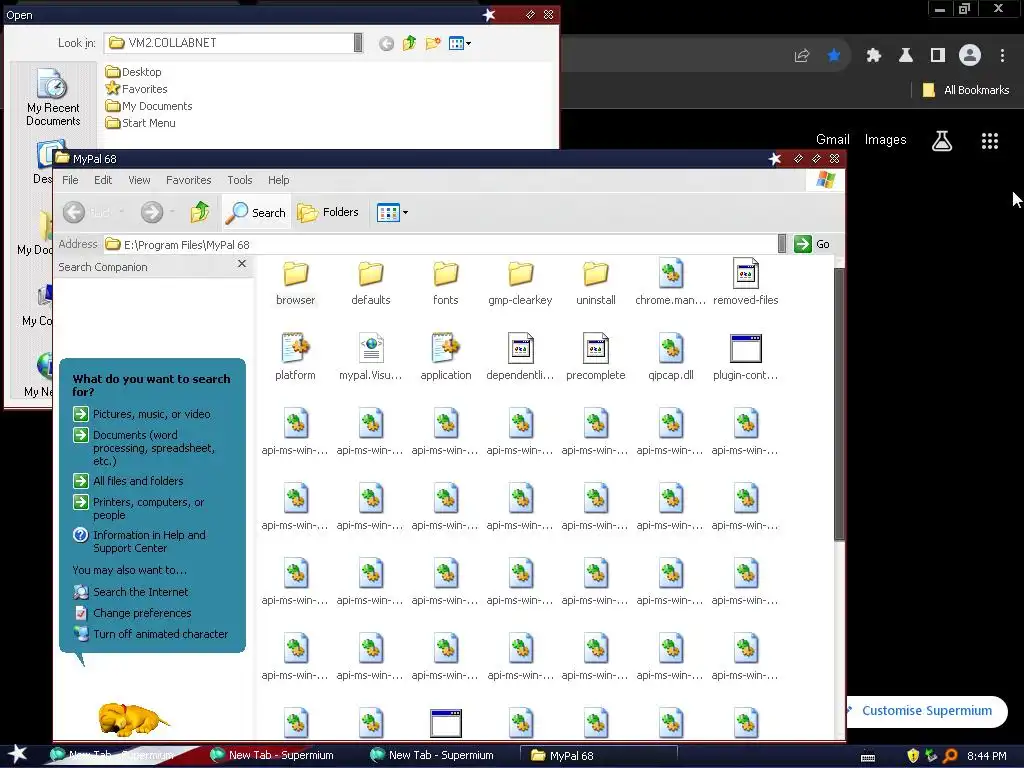Click Turn off animated character
1024x768 pixels.
tap(151, 634)
